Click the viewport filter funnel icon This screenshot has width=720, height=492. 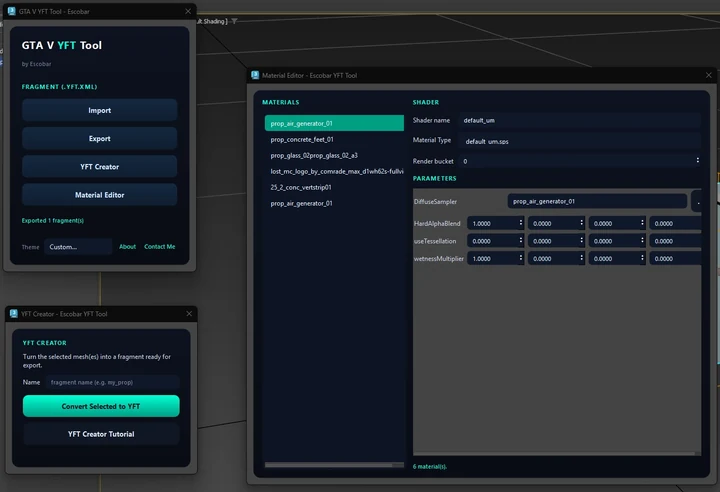click(x=234, y=21)
